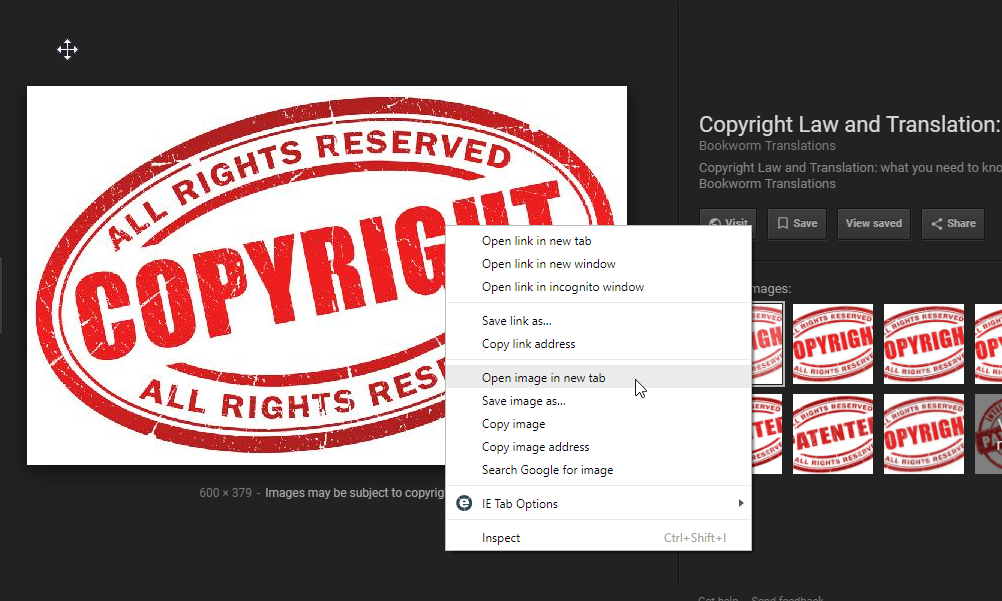
Task: Choose 'Search Google for image'
Action: 598,470
